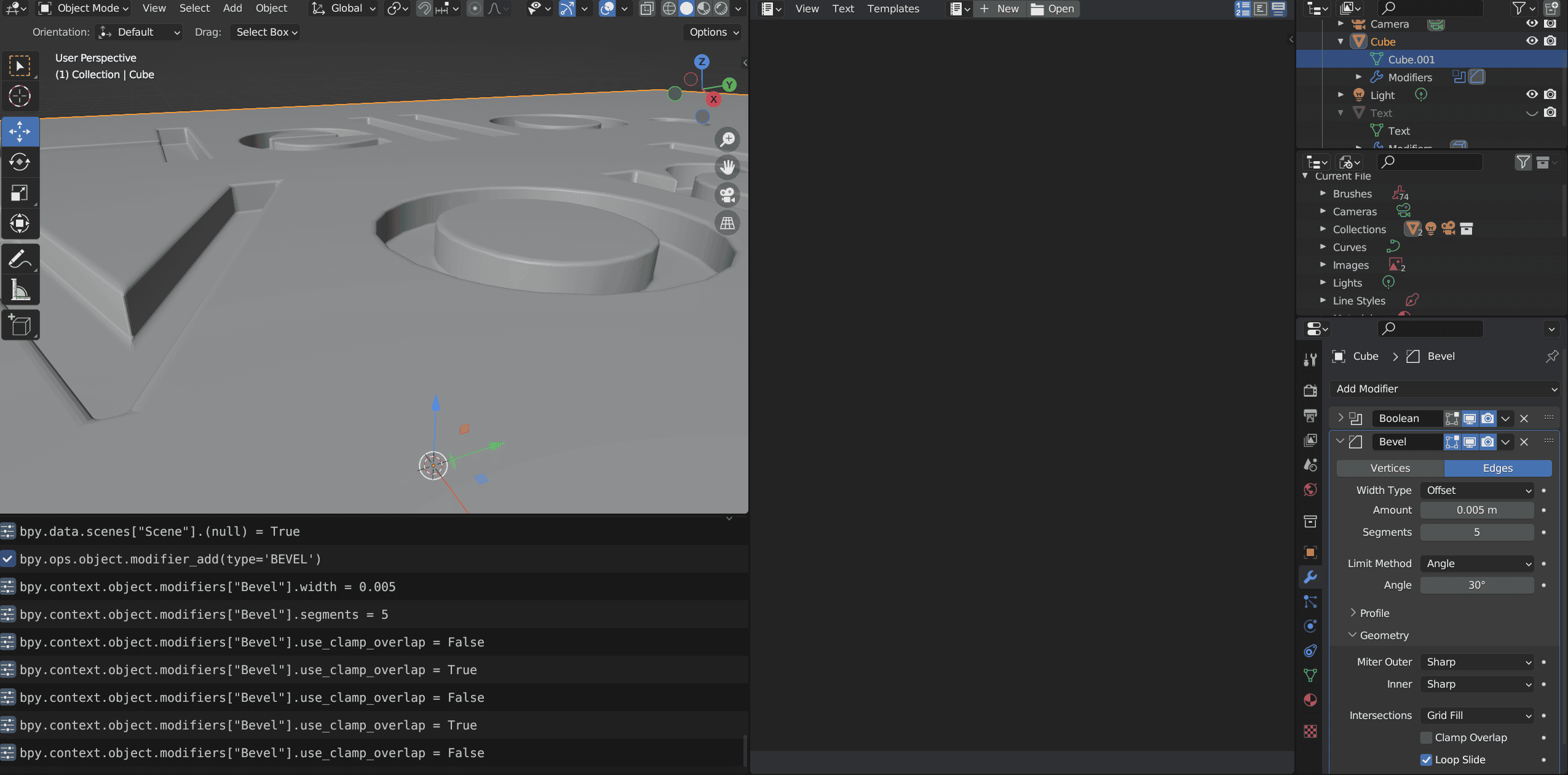The image size is (1568, 775).
Task: Click the properties editor search field
Action: pyautogui.click(x=1430, y=329)
